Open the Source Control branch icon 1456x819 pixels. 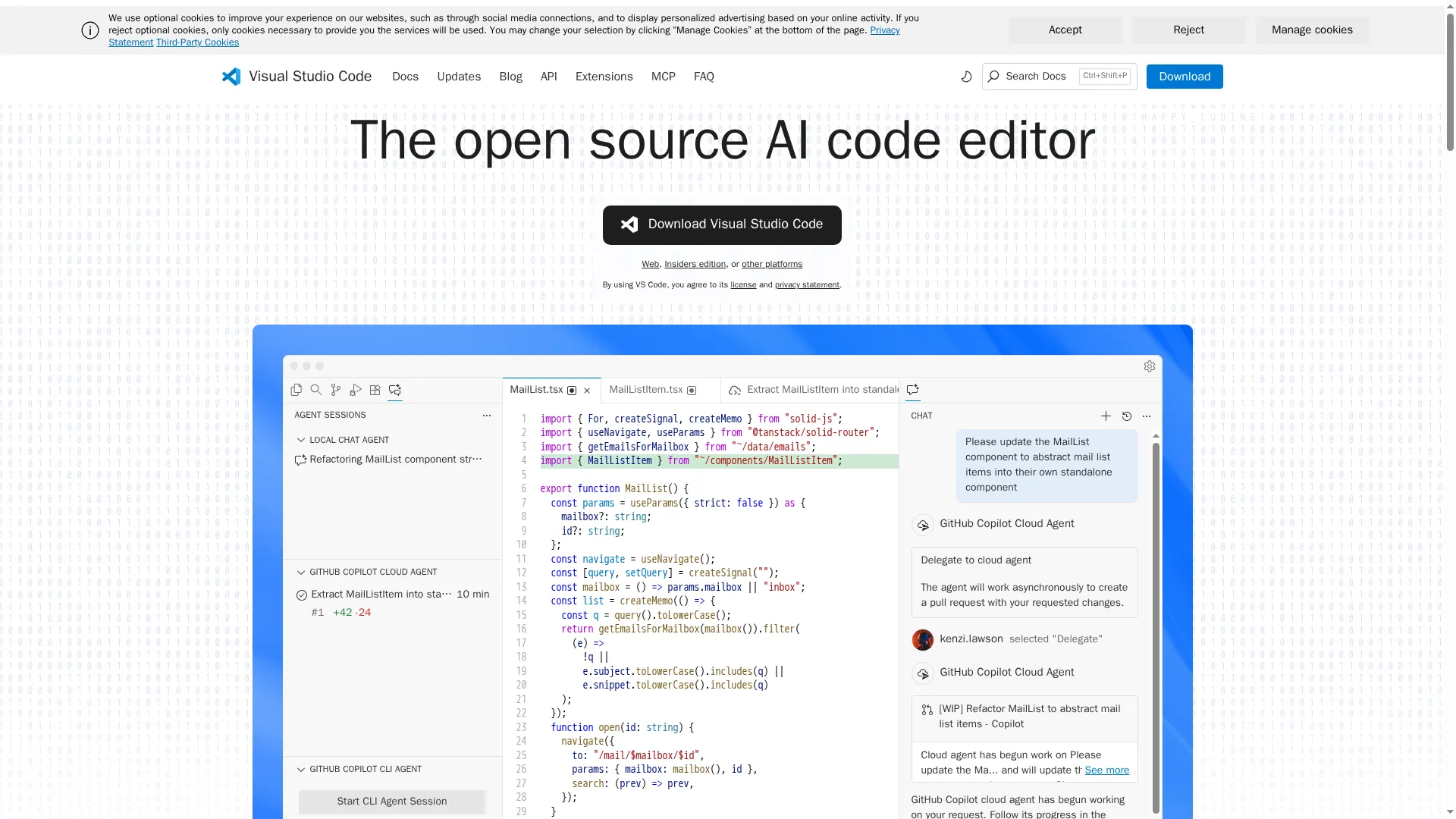pyautogui.click(x=336, y=390)
